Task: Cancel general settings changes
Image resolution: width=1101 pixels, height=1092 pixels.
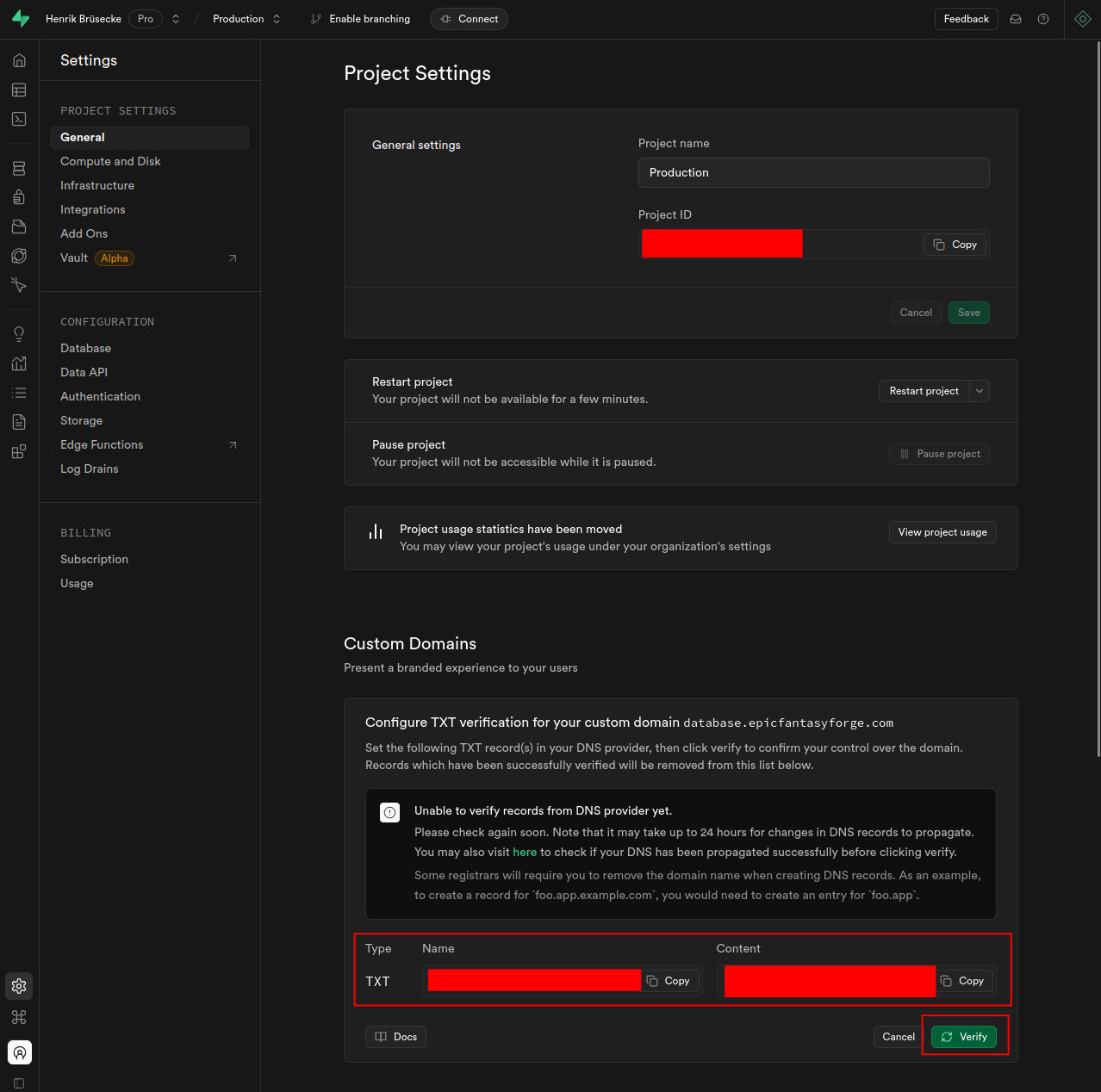Action: [916, 313]
